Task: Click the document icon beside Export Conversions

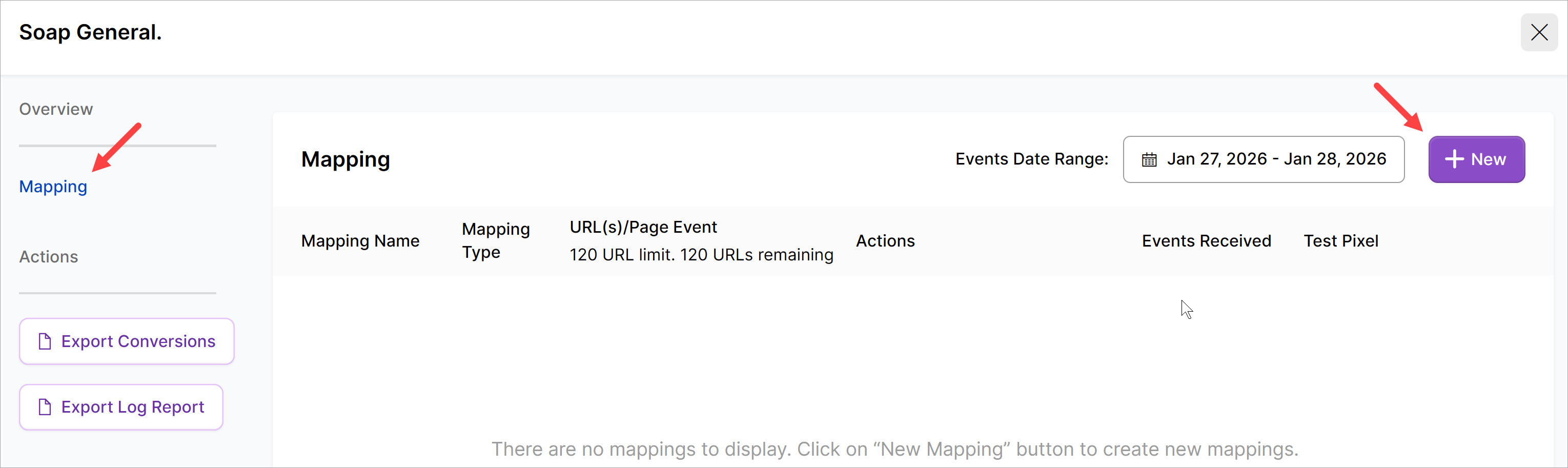Action: click(x=45, y=341)
